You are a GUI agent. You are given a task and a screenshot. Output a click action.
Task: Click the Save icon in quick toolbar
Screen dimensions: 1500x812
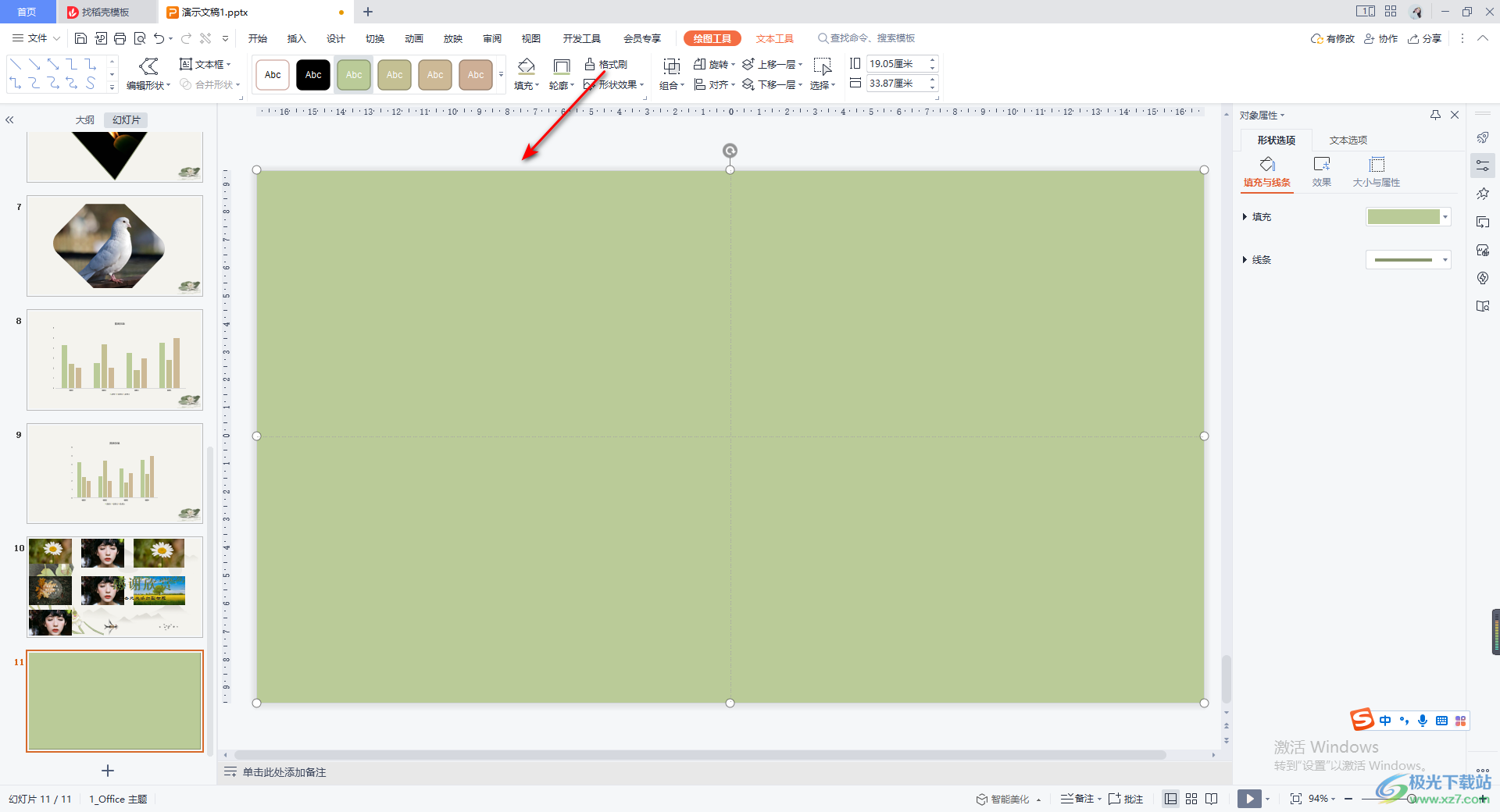[80, 38]
